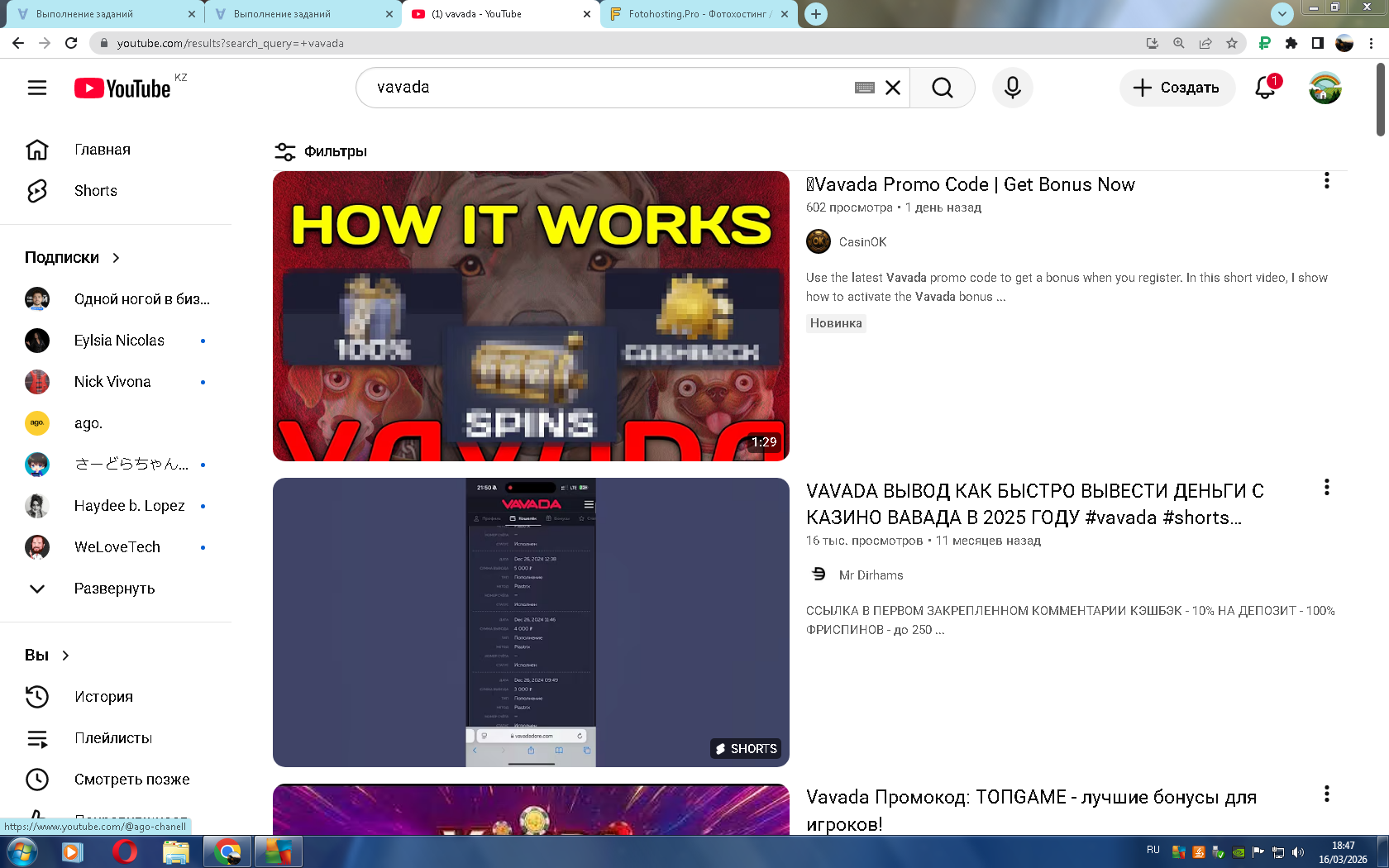This screenshot has height=868, width=1389.
Task: Open the YouTube guide hamburger menu
Action: [37, 88]
